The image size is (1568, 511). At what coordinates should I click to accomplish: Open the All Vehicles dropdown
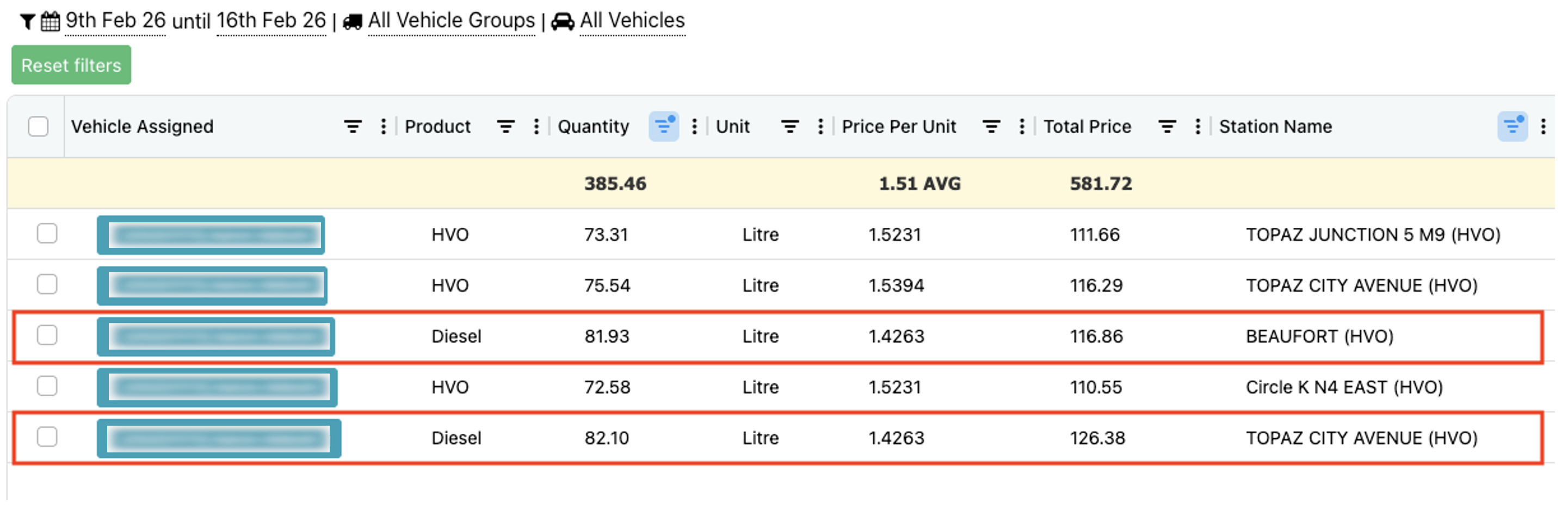click(632, 21)
